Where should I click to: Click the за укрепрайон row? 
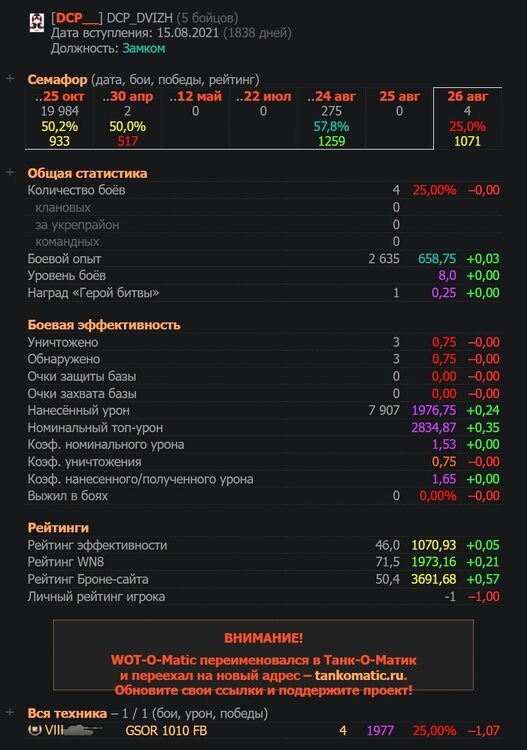[x=264, y=224]
